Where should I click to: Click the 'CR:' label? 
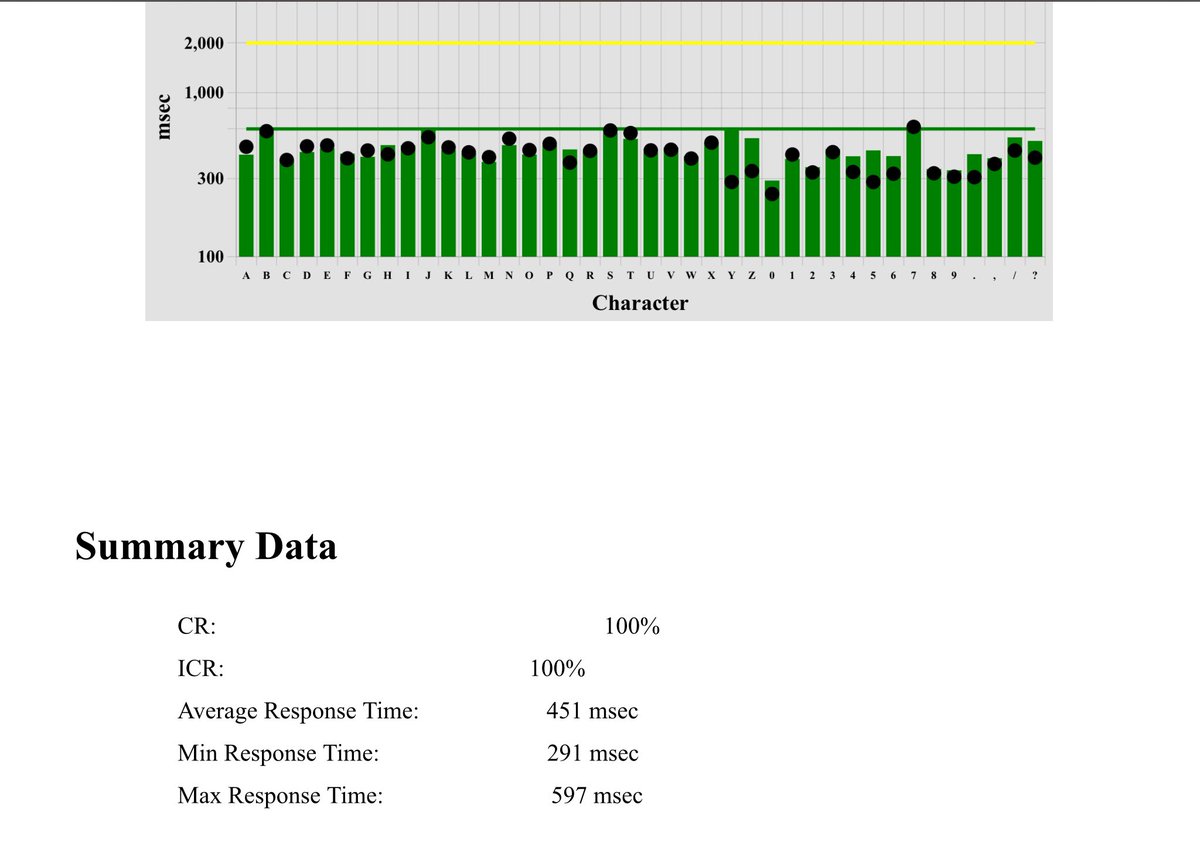(197, 627)
